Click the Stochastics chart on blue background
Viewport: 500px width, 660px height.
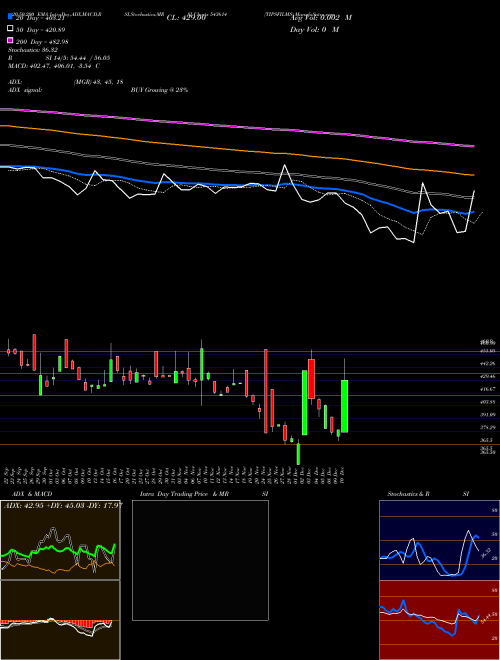tap(439, 540)
